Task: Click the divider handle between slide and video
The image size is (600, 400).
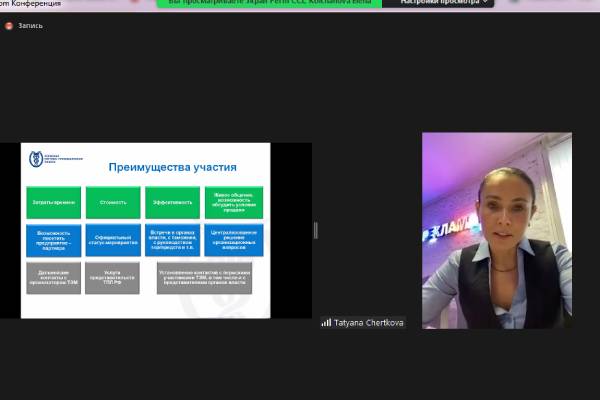Action: [316, 230]
